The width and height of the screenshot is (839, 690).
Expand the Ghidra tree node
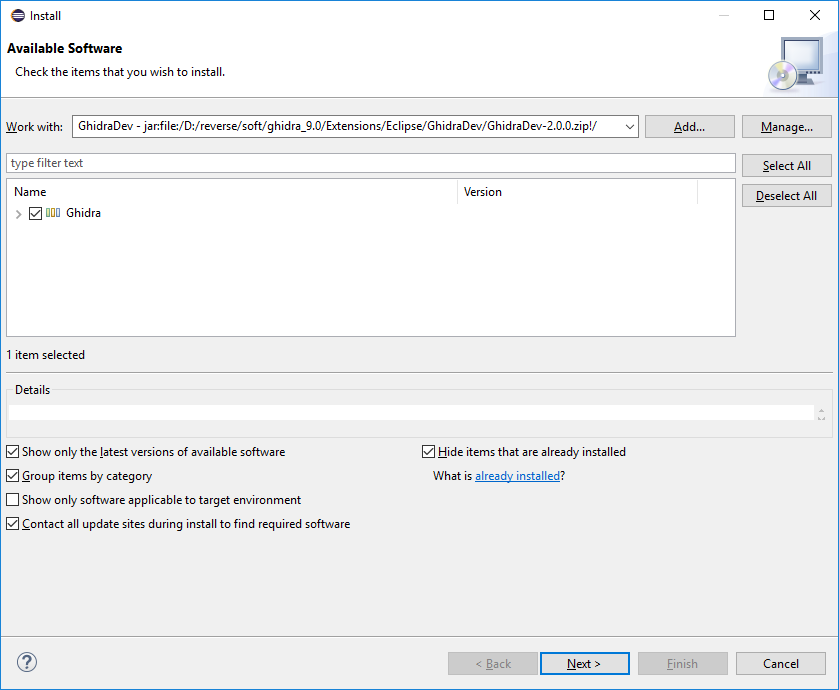click(18, 214)
